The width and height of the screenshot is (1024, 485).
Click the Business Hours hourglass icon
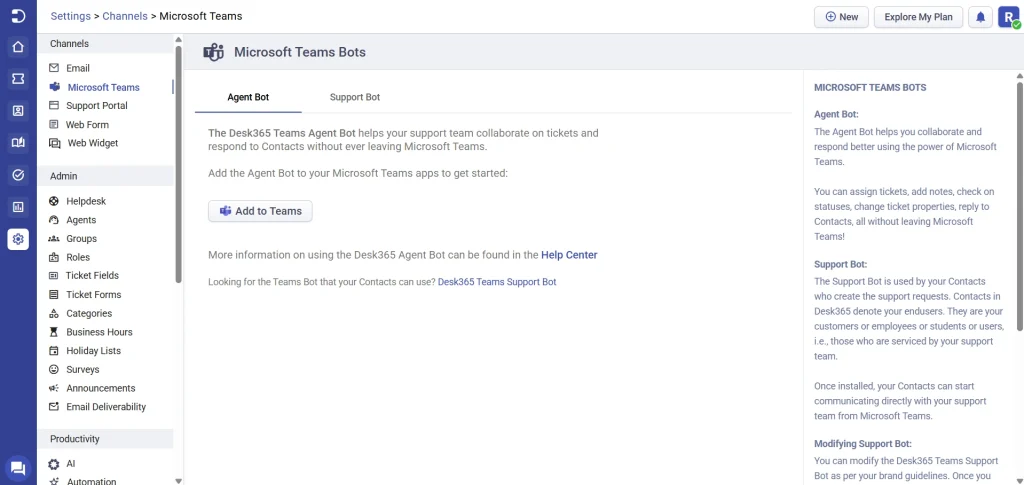point(54,332)
